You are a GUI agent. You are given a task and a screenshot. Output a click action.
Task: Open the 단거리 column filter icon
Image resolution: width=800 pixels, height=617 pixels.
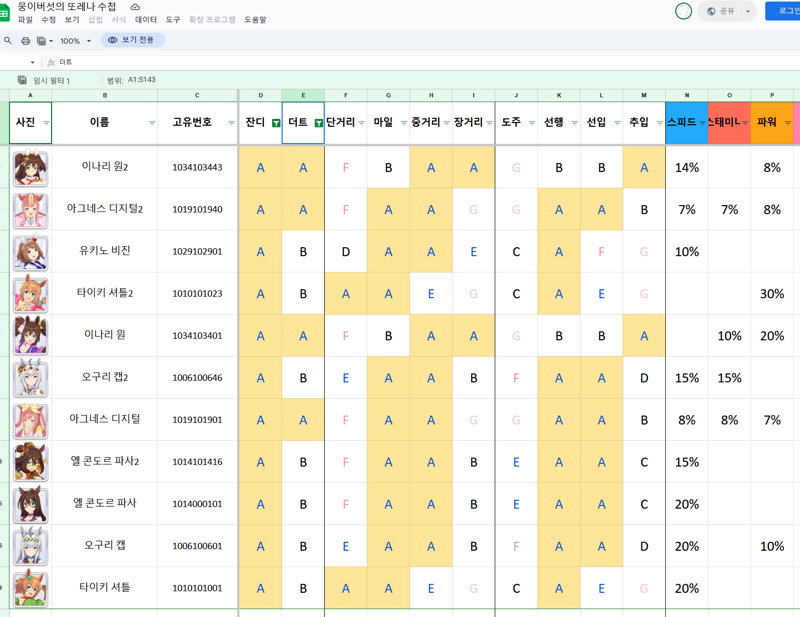click(x=361, y=123)
